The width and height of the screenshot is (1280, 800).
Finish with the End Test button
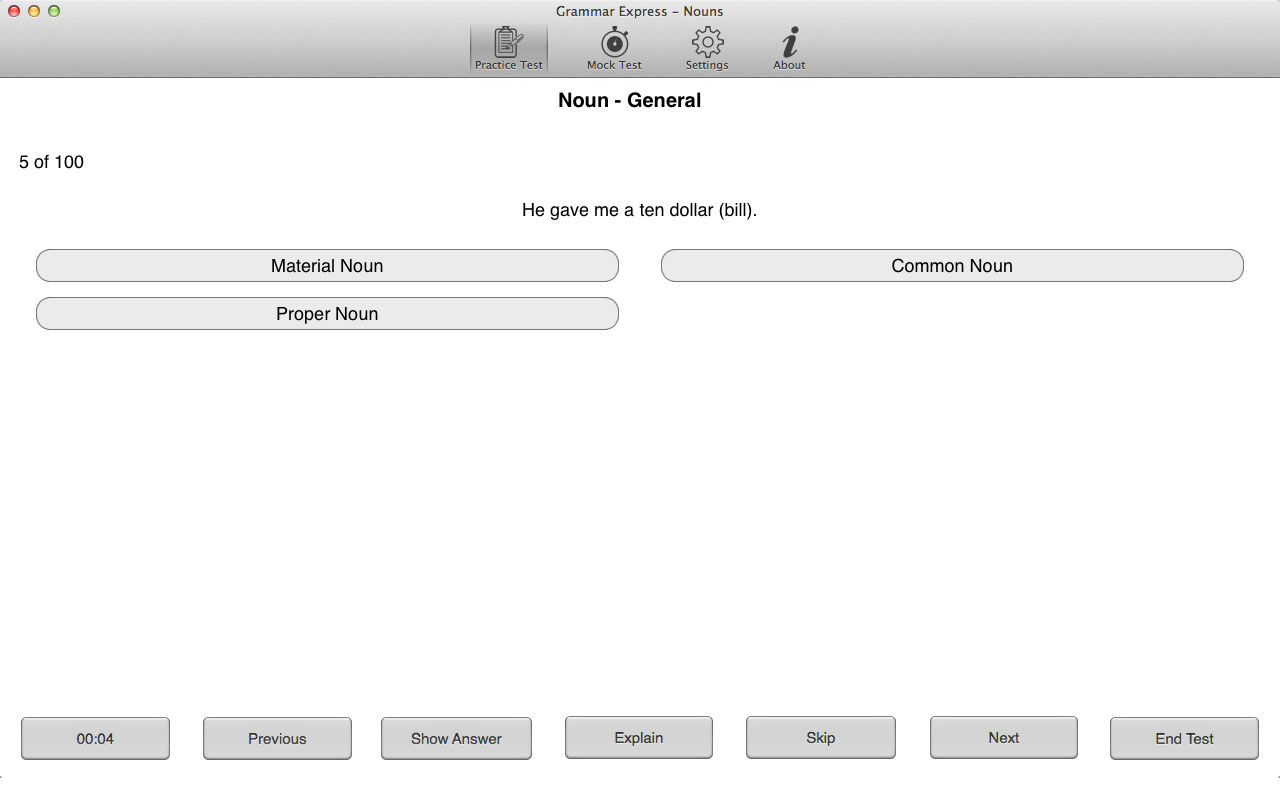point(1184,739)
